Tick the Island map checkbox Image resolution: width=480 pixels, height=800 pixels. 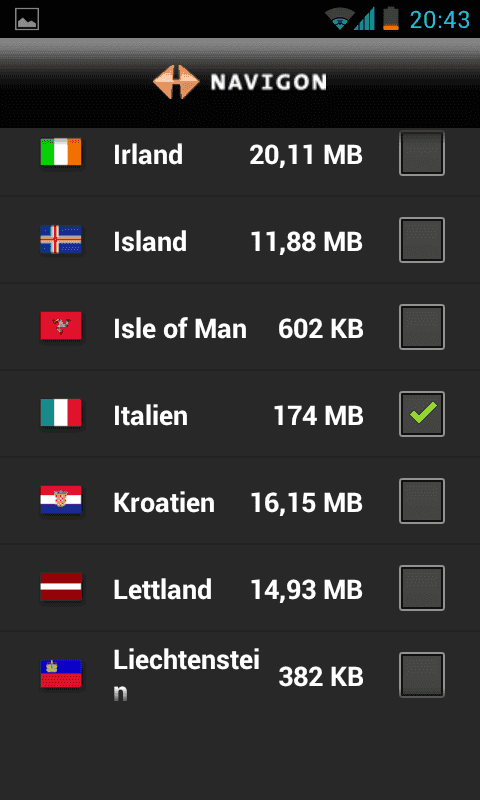tap(422, 240)
